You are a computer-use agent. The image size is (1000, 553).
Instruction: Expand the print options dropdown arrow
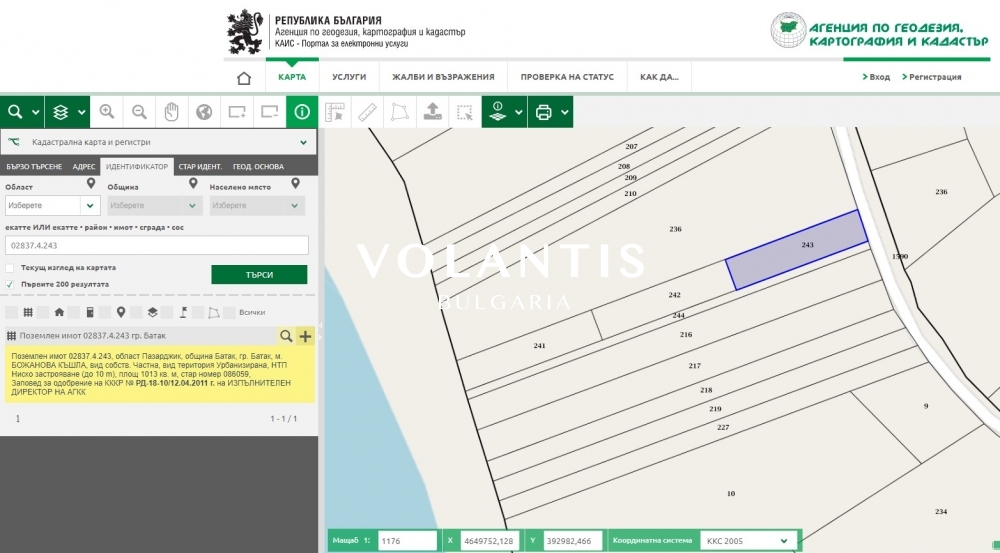(565, 112)
